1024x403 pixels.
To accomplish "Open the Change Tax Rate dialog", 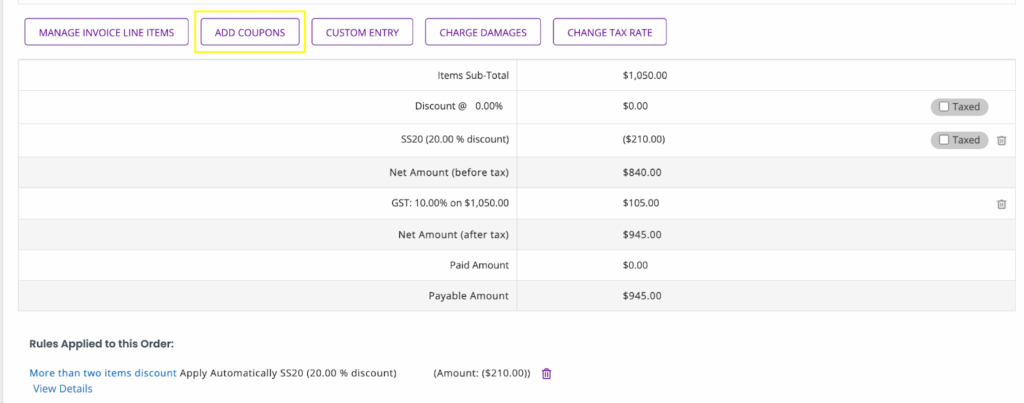I will (610, 32).
